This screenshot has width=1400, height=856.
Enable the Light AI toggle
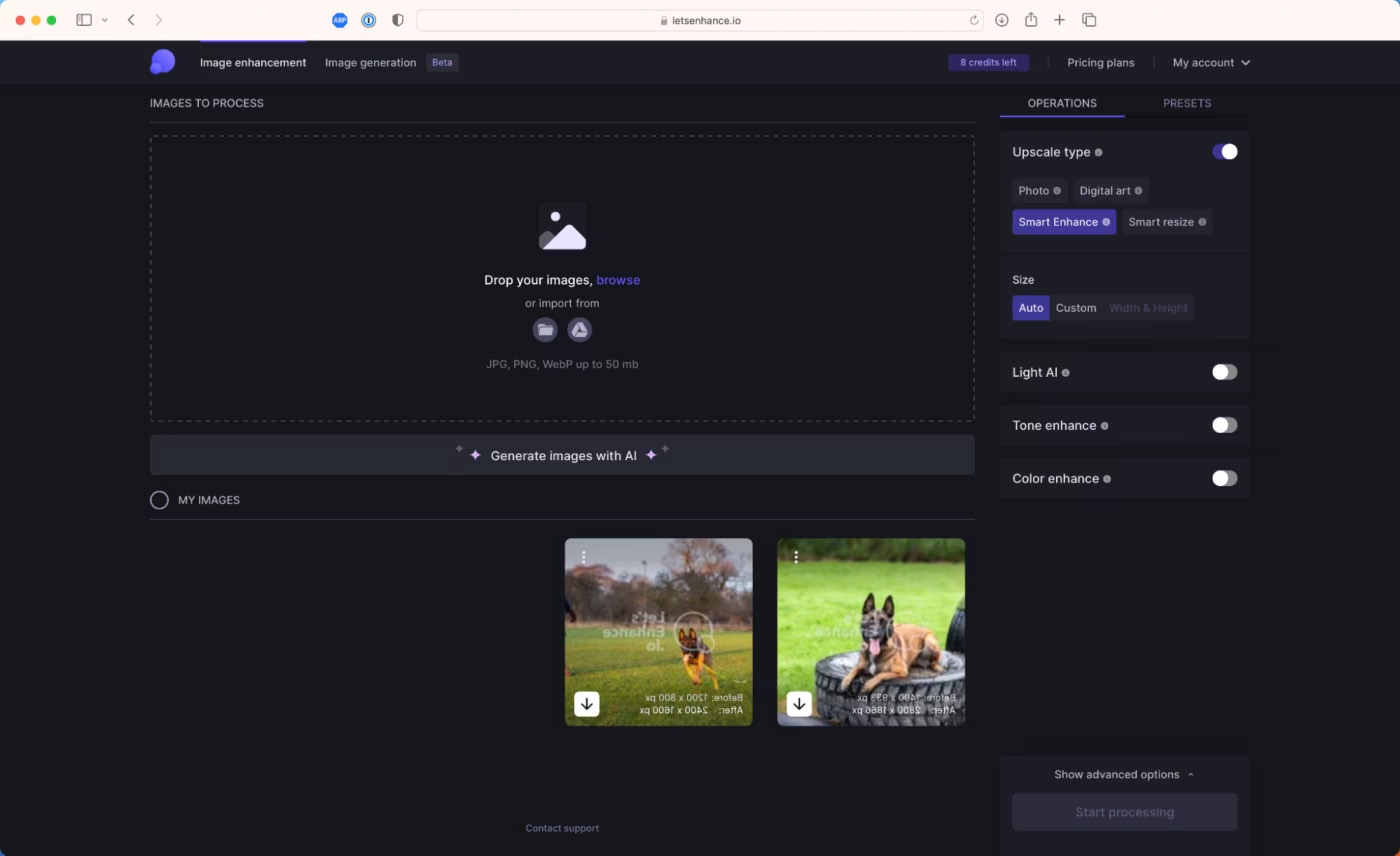tap(1224, 372)
